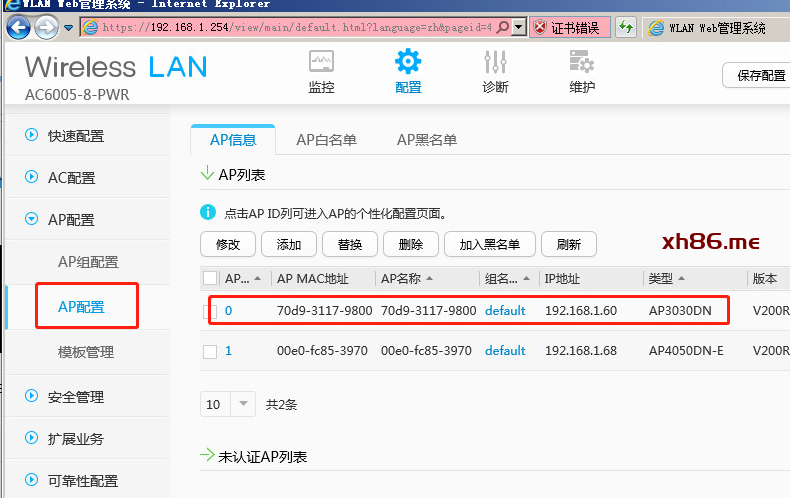Image resolution: width=790 pixels, height=498 pixels.
Task: Click the 配置 gear icon
Action: pos(408,62)
